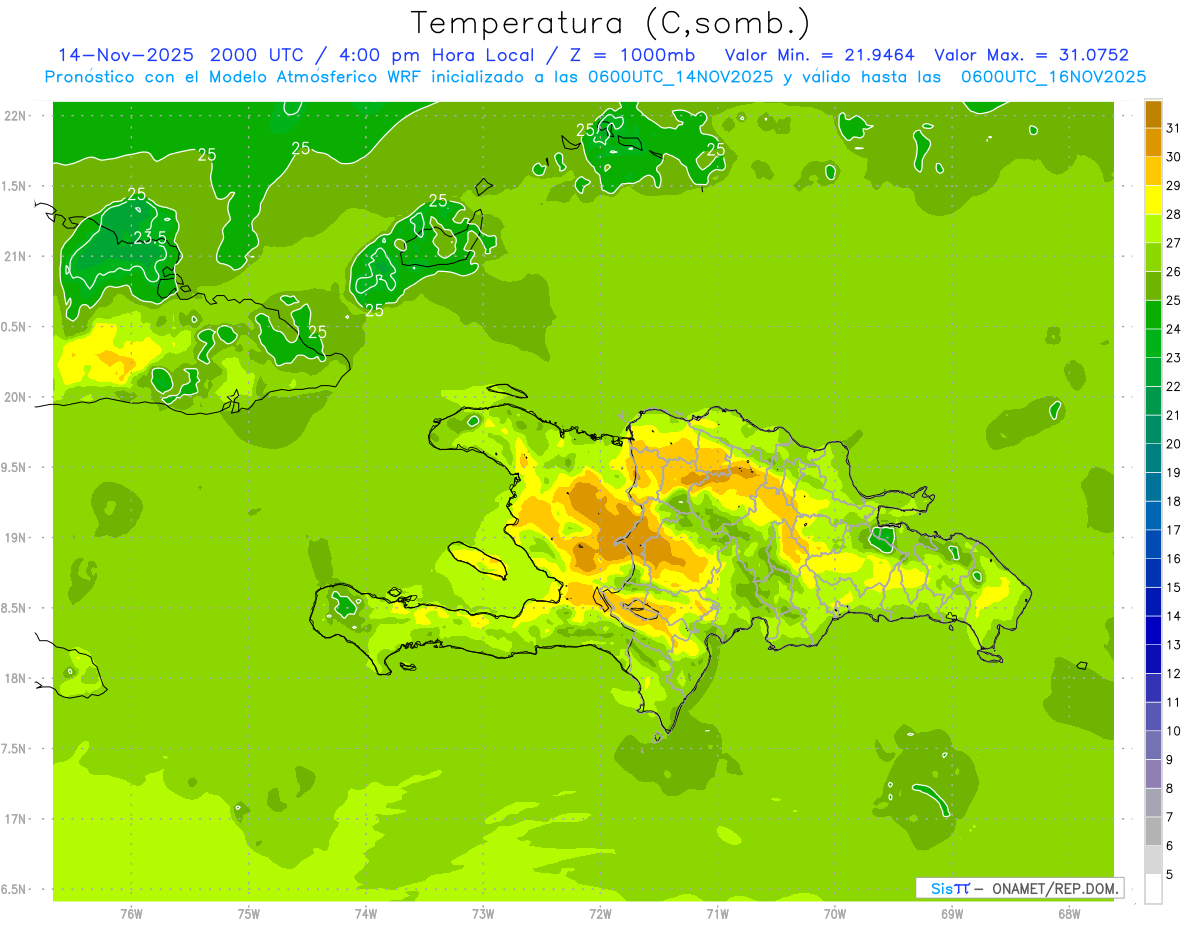Select the '0600UTC_16NOV2025' valid-until time

(x=1053, y=77)
